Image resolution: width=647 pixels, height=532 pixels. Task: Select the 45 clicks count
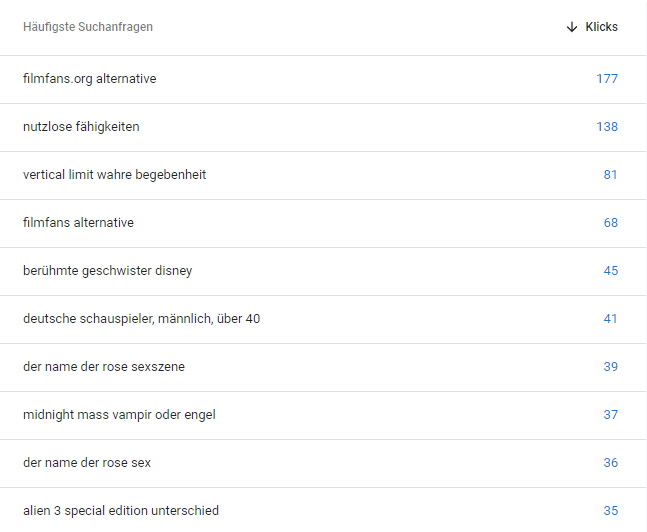610,271
